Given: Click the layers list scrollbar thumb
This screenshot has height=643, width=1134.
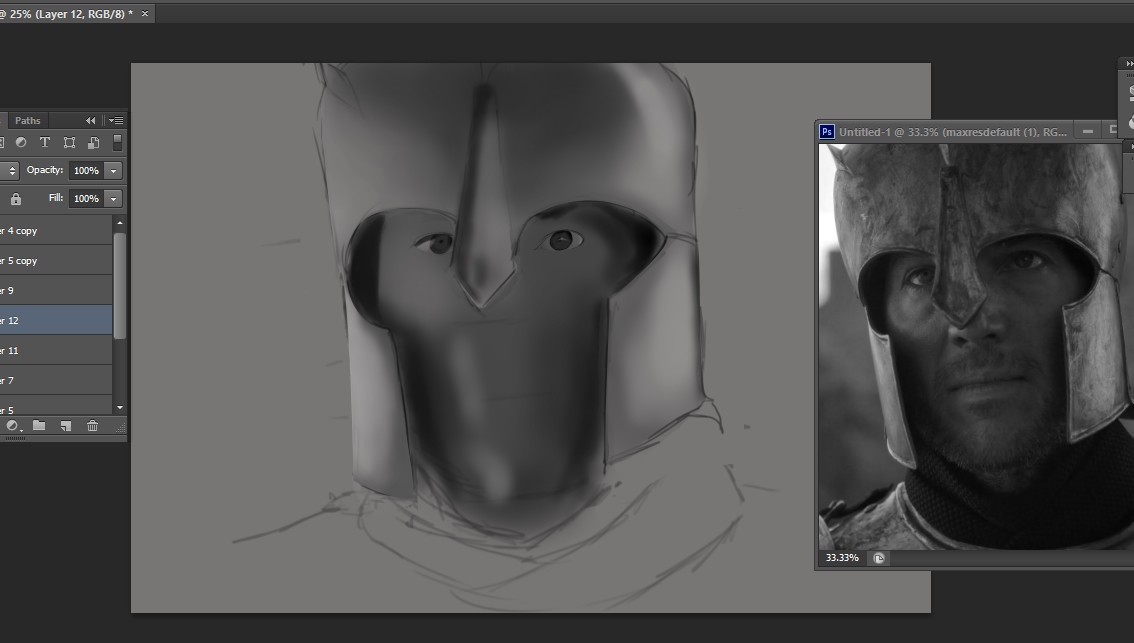Looking at the screenshot, I should tap(120, 285).
